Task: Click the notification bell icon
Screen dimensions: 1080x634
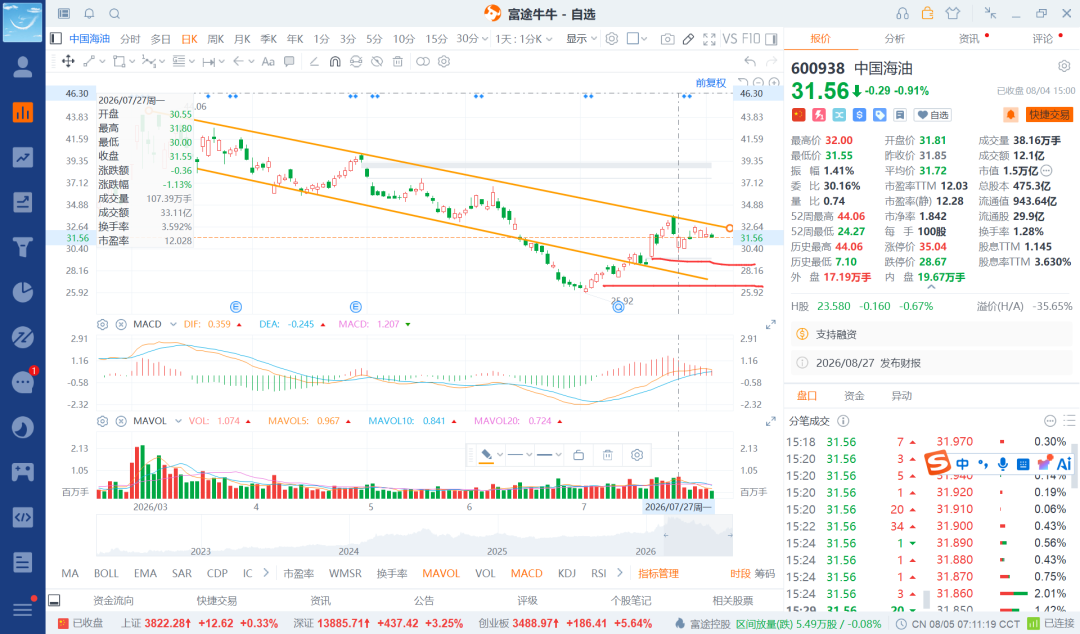Action: coord(89,14)
